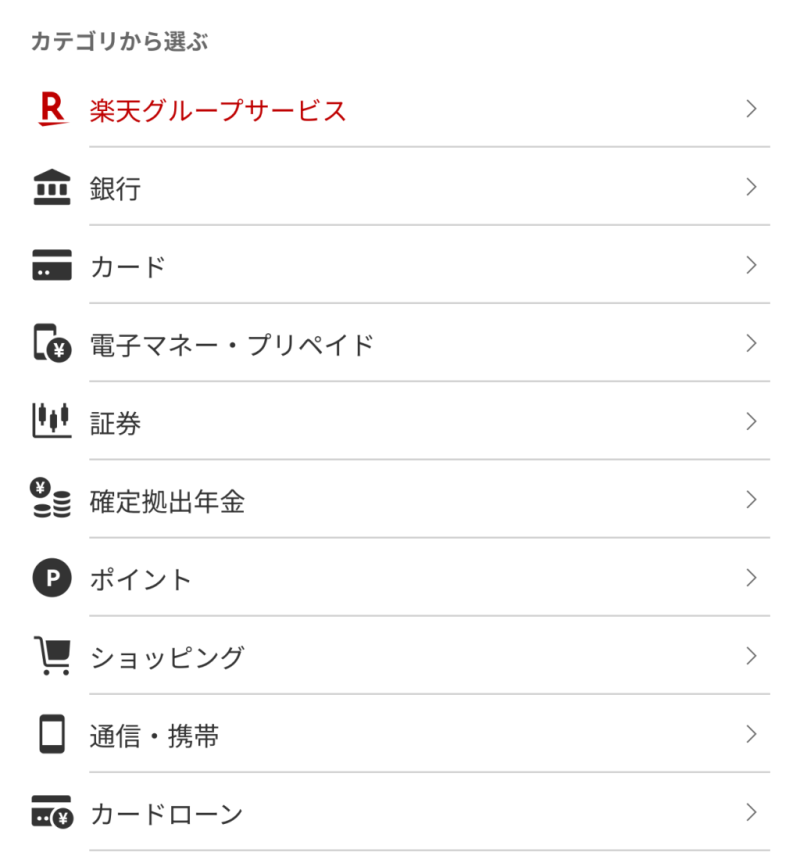
Task: Open the カードローン category text
Action: point(167,815)
